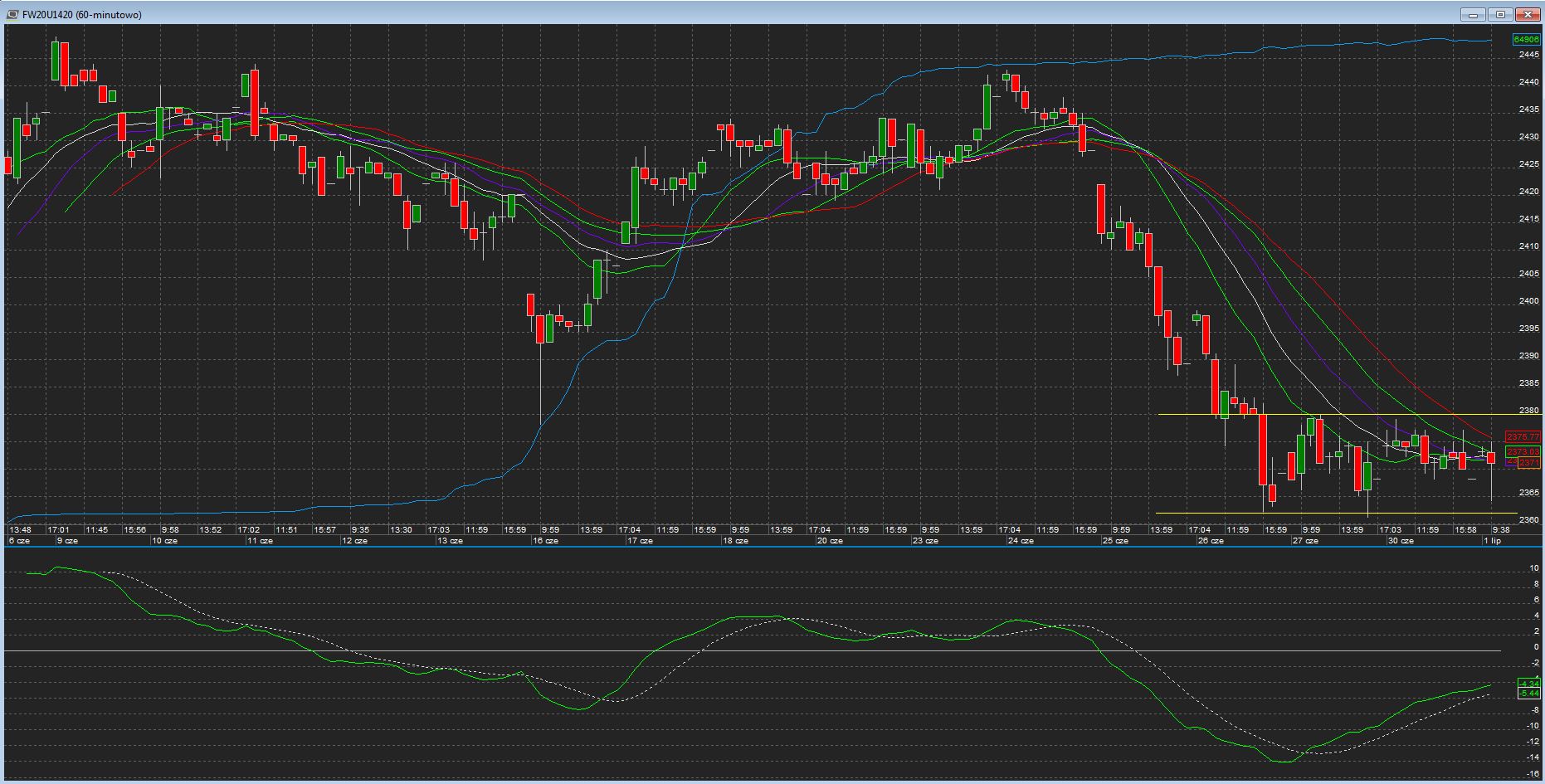
Task: Click the '16 cze' date marker on time axis
Action: pos(545,541)
